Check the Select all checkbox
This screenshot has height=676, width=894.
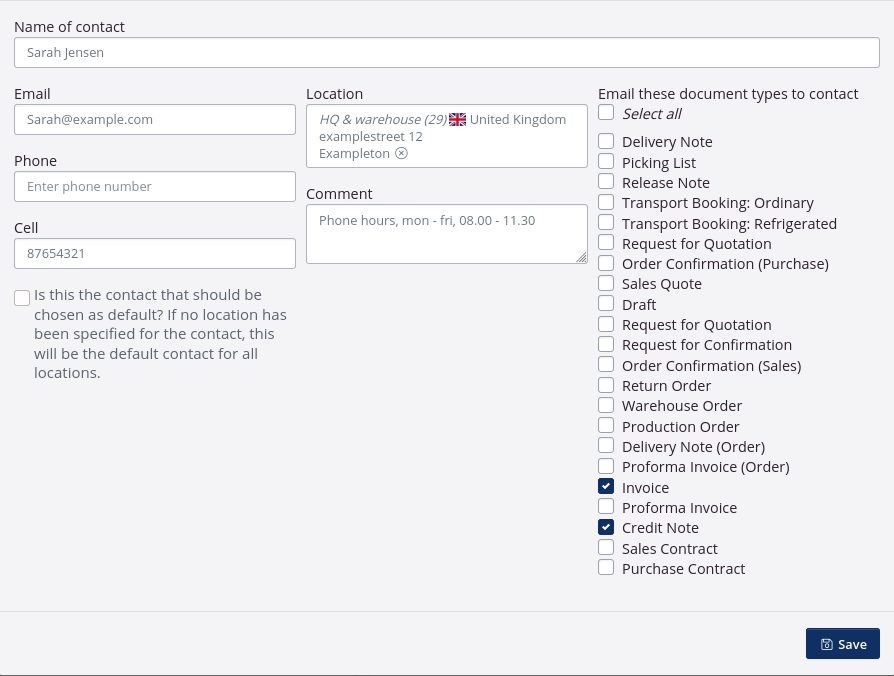(606, 113)
